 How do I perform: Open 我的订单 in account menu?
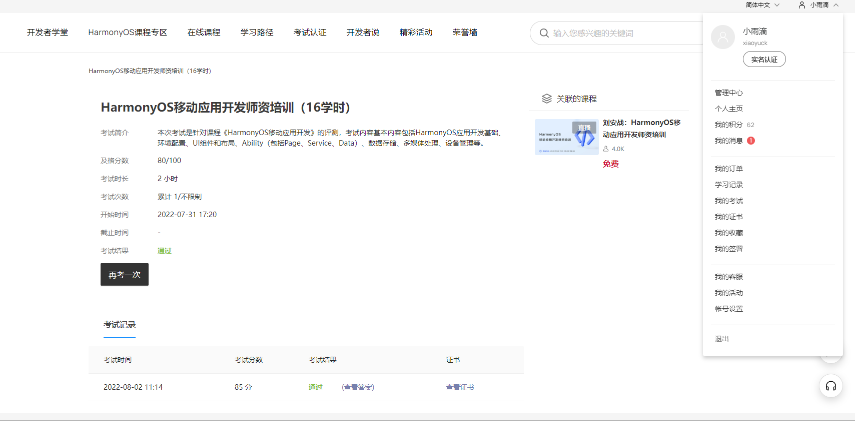click(x=728, y=169)
